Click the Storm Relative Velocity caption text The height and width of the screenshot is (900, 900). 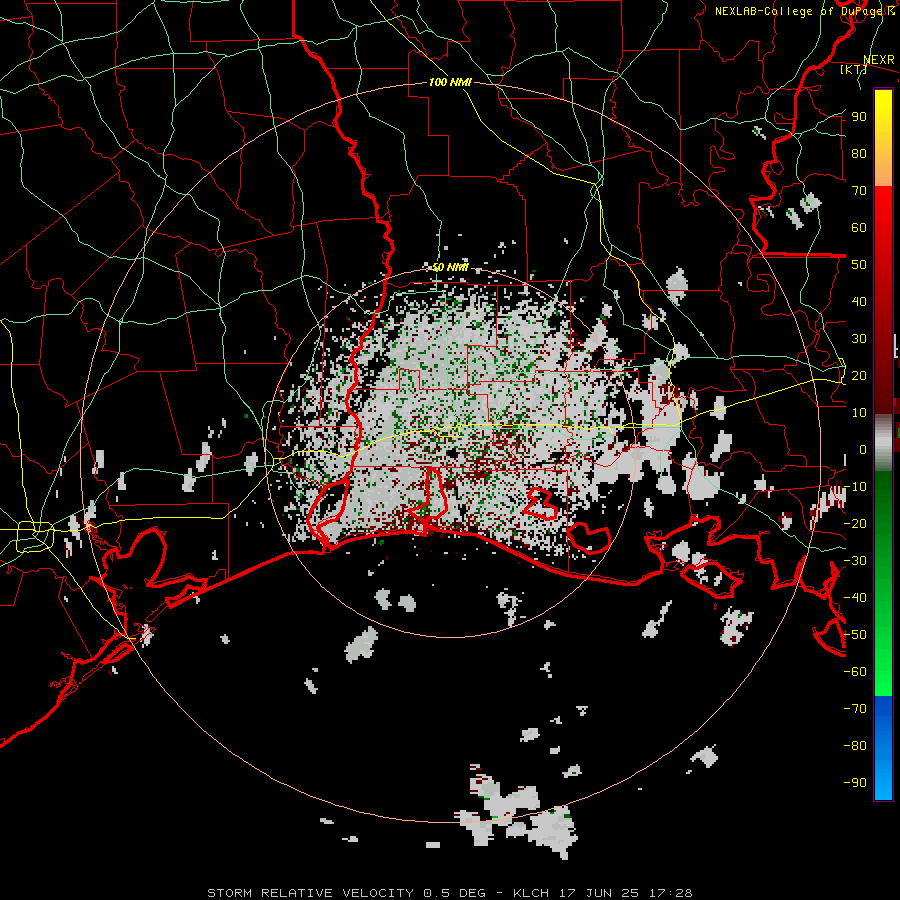pyautogui.click(x=449, y=893)
